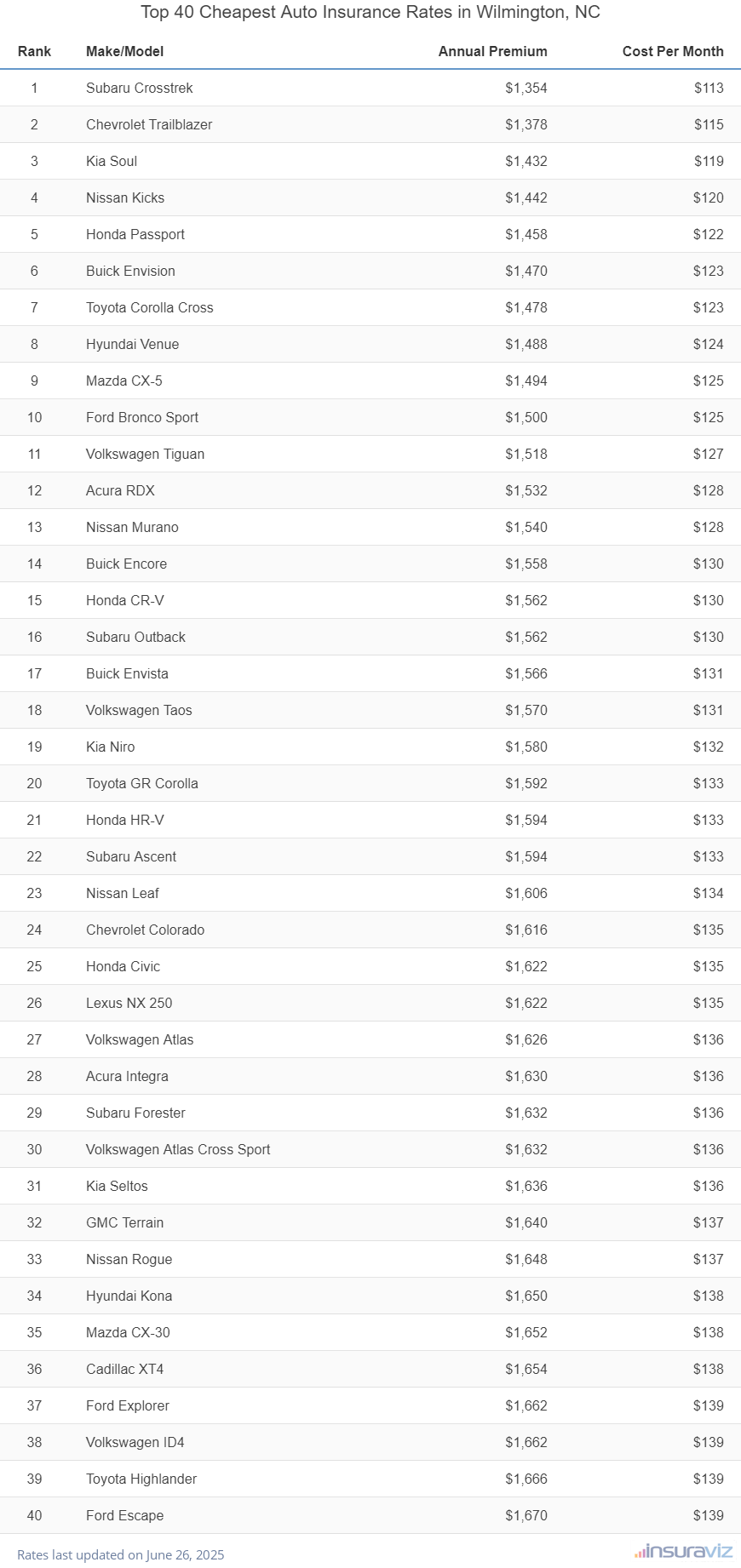Select Toyota GR Corolla entry
741x1568 pixels.
[x=142, y=783]
